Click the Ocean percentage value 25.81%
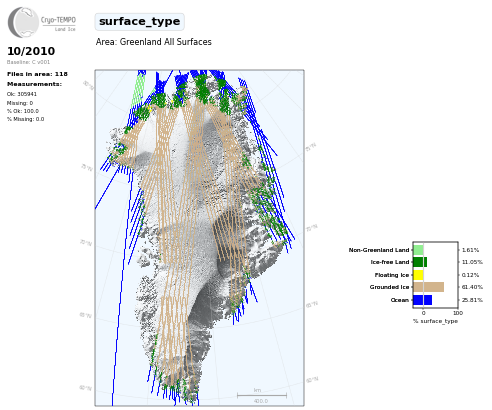492x410 pixels. pyautogui.click(x=472, y=300)
